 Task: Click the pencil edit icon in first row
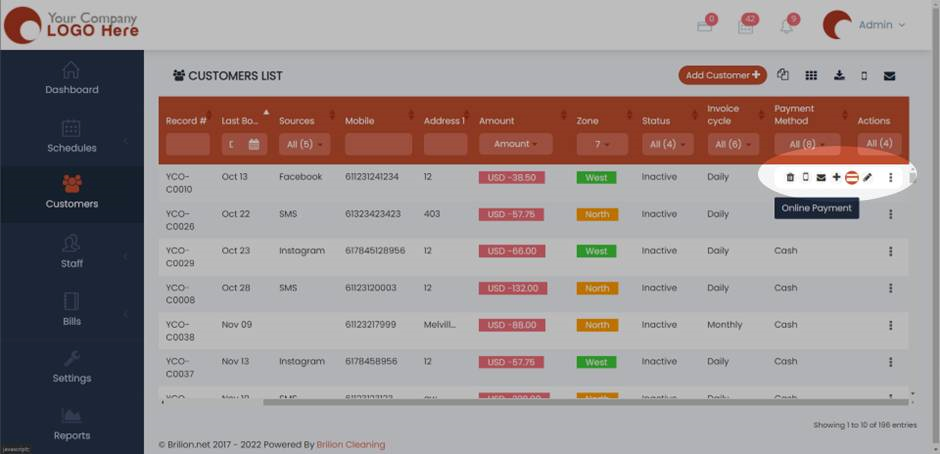[x=868, y=177]
